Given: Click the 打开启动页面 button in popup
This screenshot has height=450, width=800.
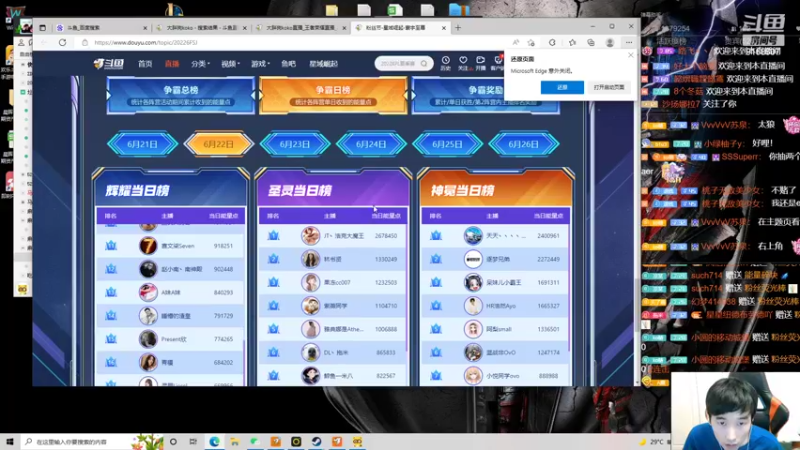Looking at the screenshot, I should click(609, 87).
